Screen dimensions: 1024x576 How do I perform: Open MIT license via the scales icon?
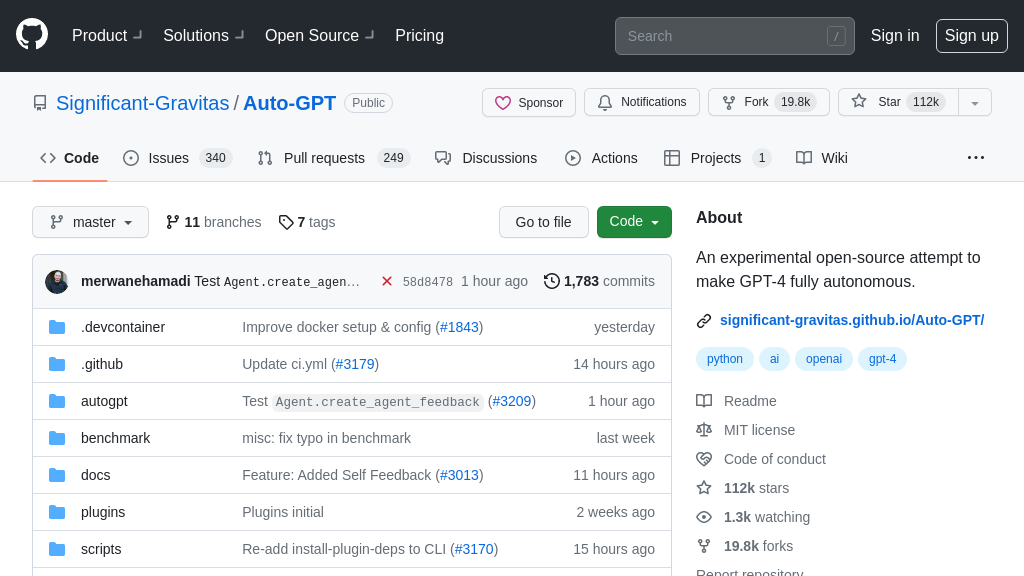tap(704, 430)
